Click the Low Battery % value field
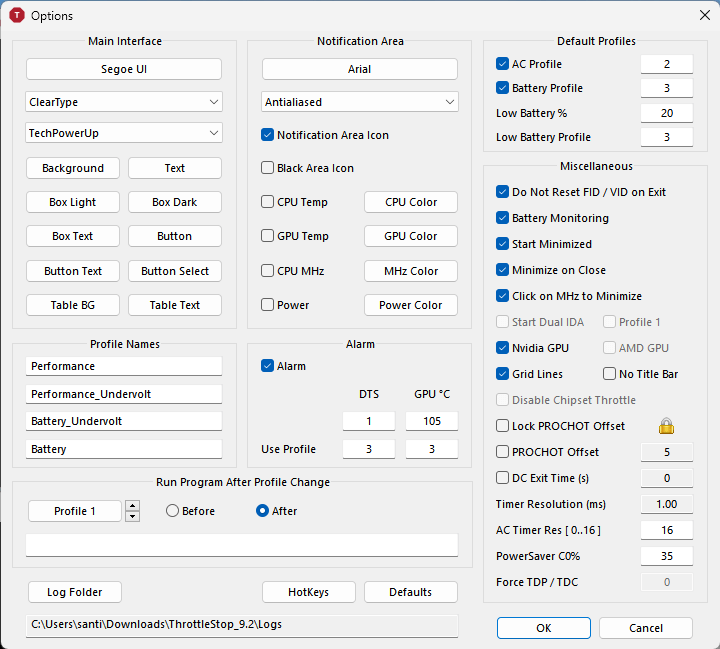This screenshot has width=720, height=649. tap(667, 113)
